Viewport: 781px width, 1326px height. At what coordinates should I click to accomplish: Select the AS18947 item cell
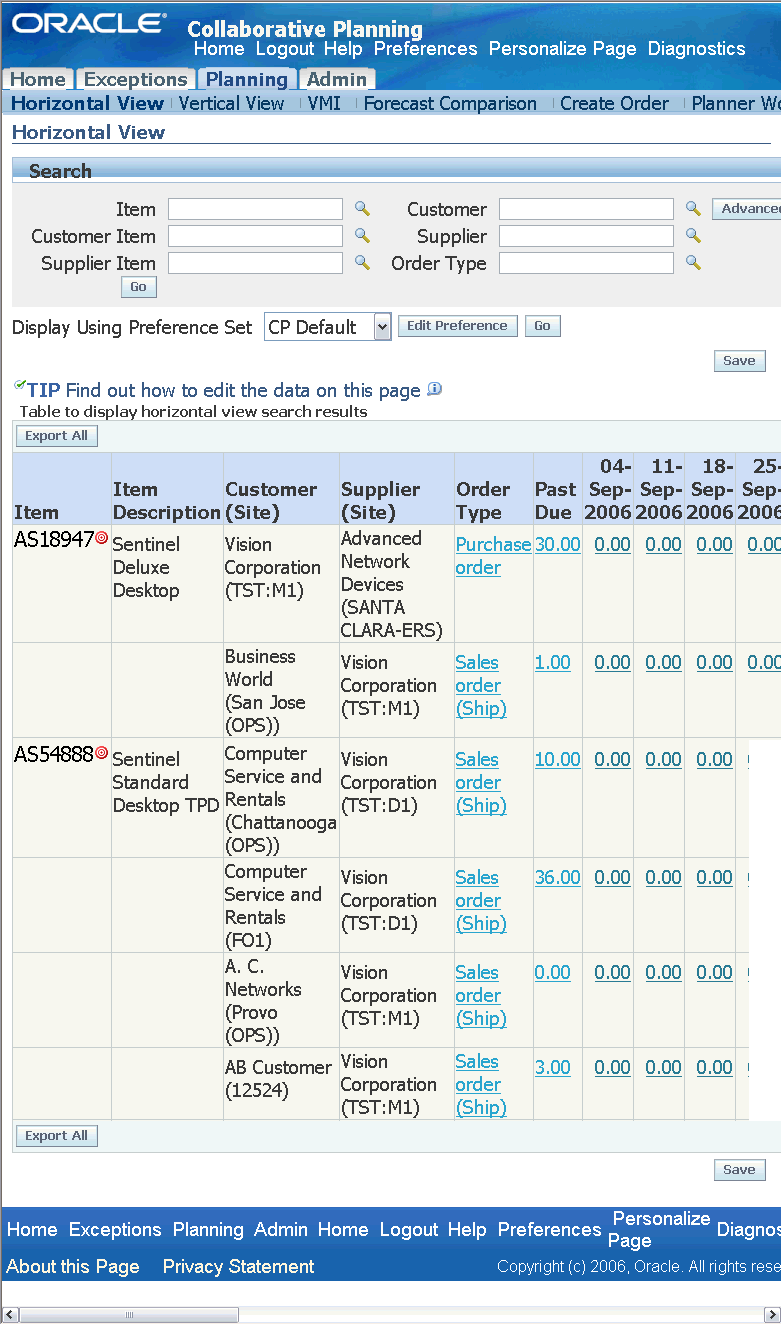click(x=62, y=584)
